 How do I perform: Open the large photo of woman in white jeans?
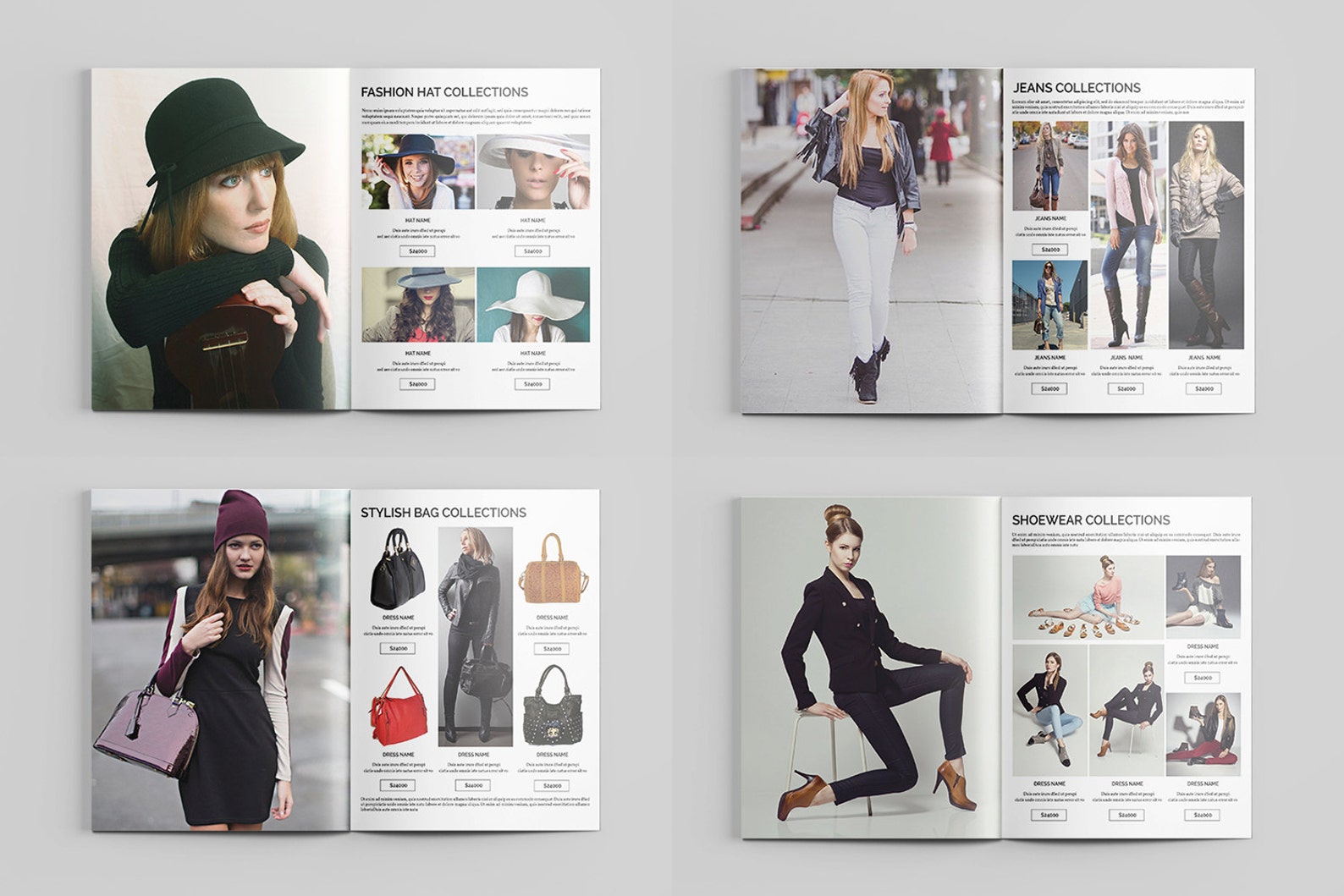point(872,241)
